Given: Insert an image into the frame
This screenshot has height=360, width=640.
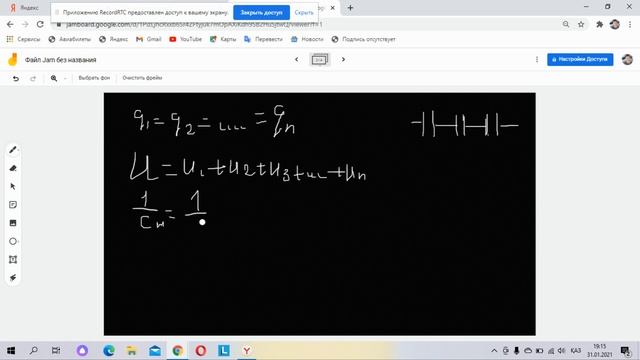Looking at the screenshot, I should pyautogui.click(x=13, y=223).
